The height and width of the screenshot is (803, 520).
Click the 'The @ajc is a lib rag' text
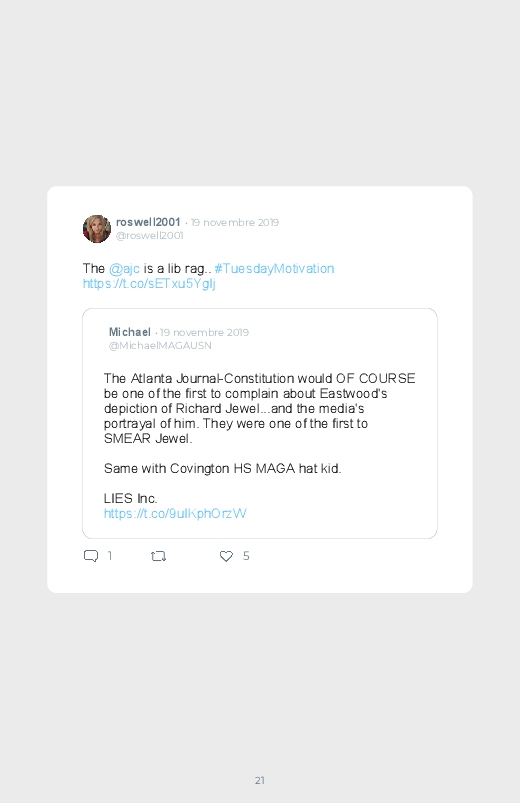[x=147, y=268]
